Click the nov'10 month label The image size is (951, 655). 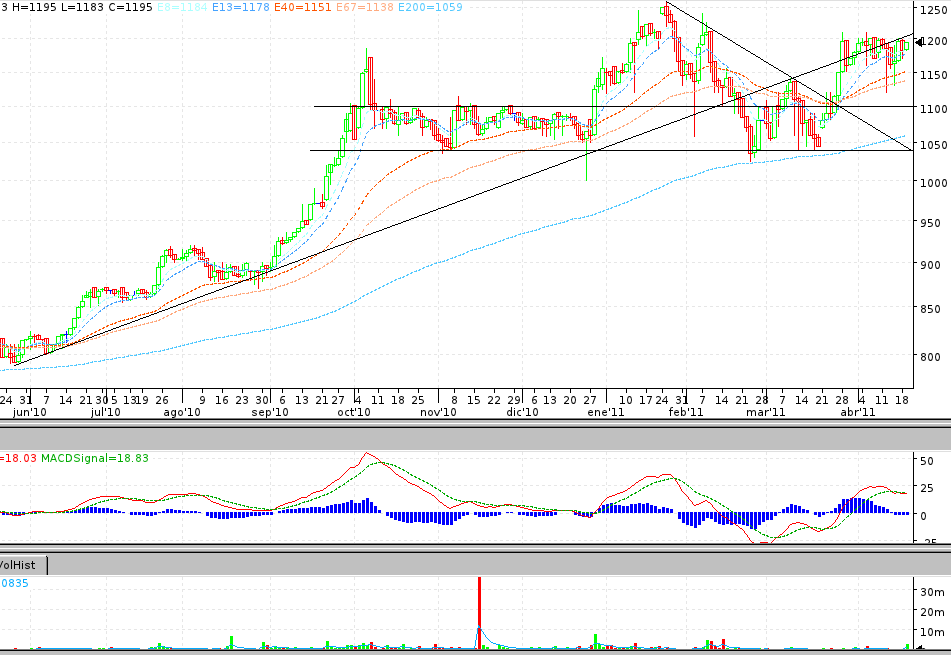click(x=439, y=412)
